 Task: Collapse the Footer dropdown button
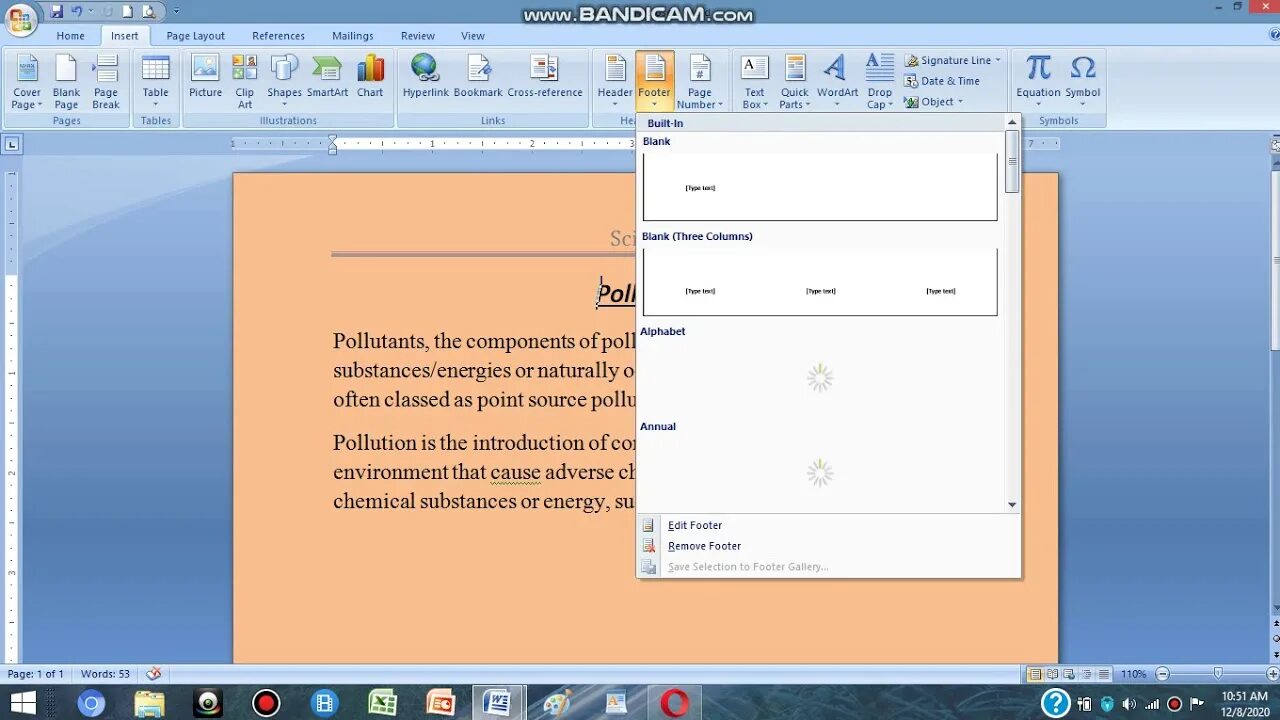[x=655, y=82]
